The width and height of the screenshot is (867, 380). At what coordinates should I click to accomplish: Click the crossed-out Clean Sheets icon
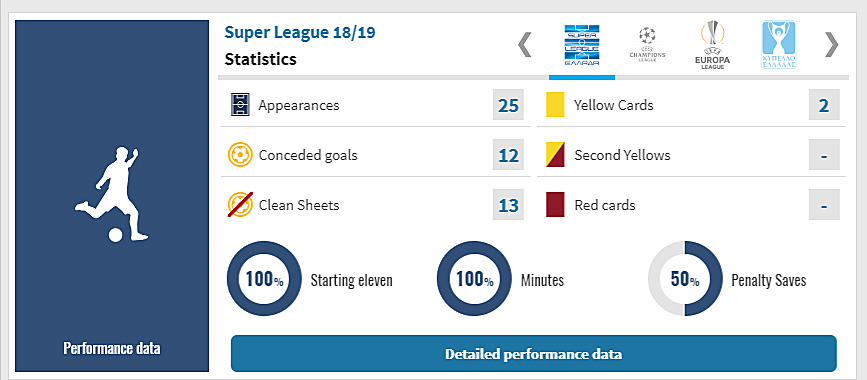click(x=241, y=205)
